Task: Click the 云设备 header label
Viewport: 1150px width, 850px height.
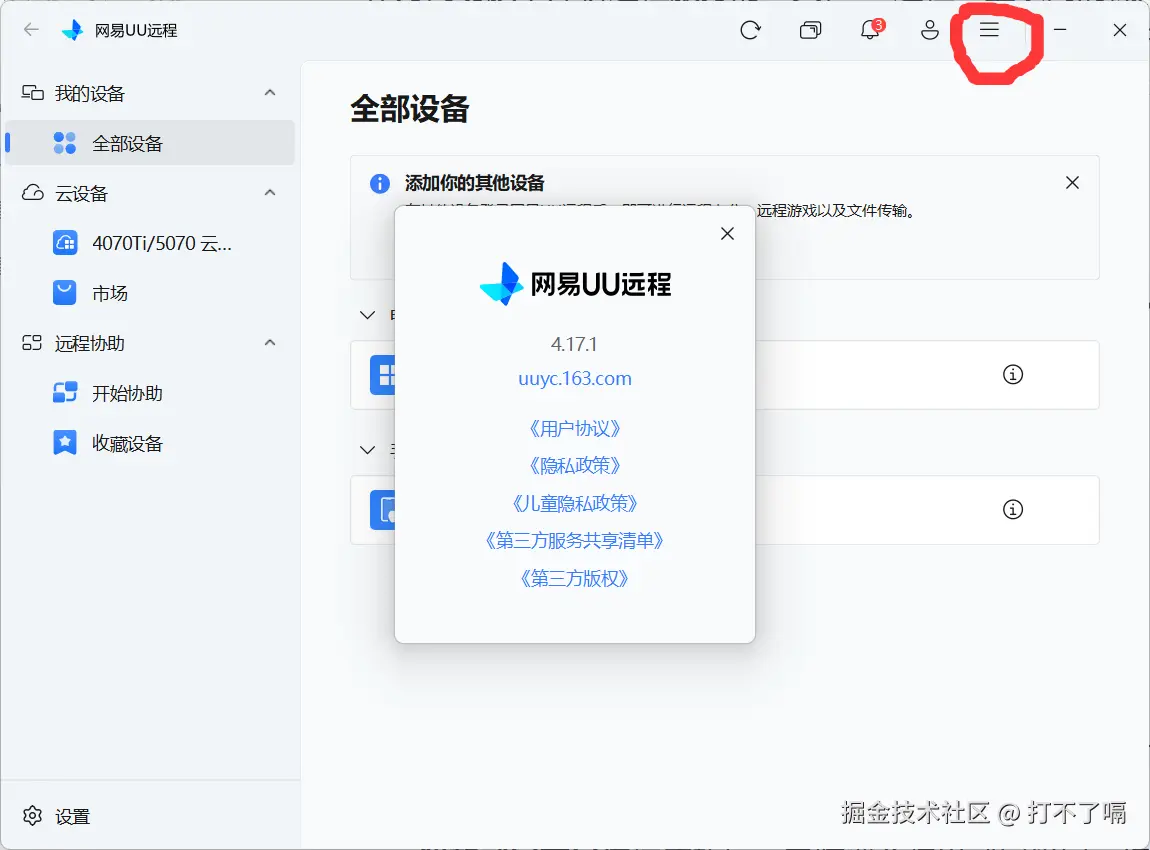Action: tap(81, 194)
